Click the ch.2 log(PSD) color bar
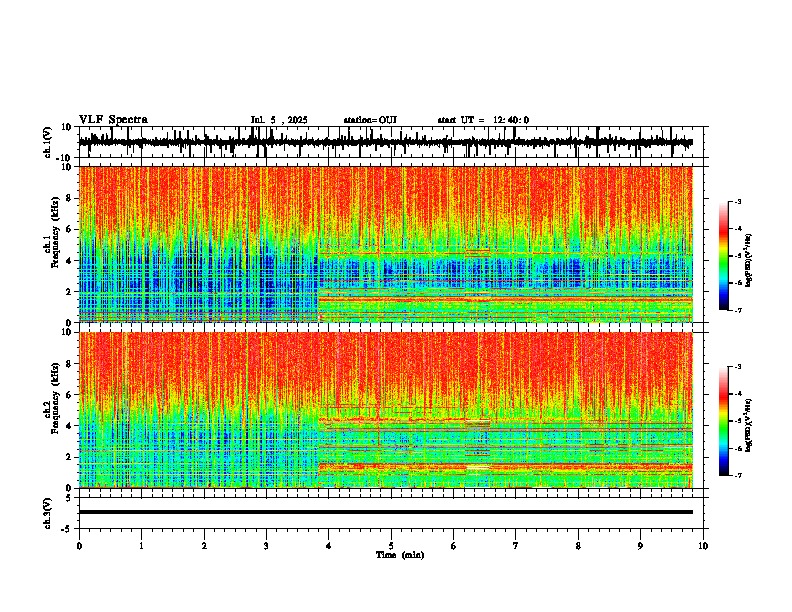 point(723,421)
